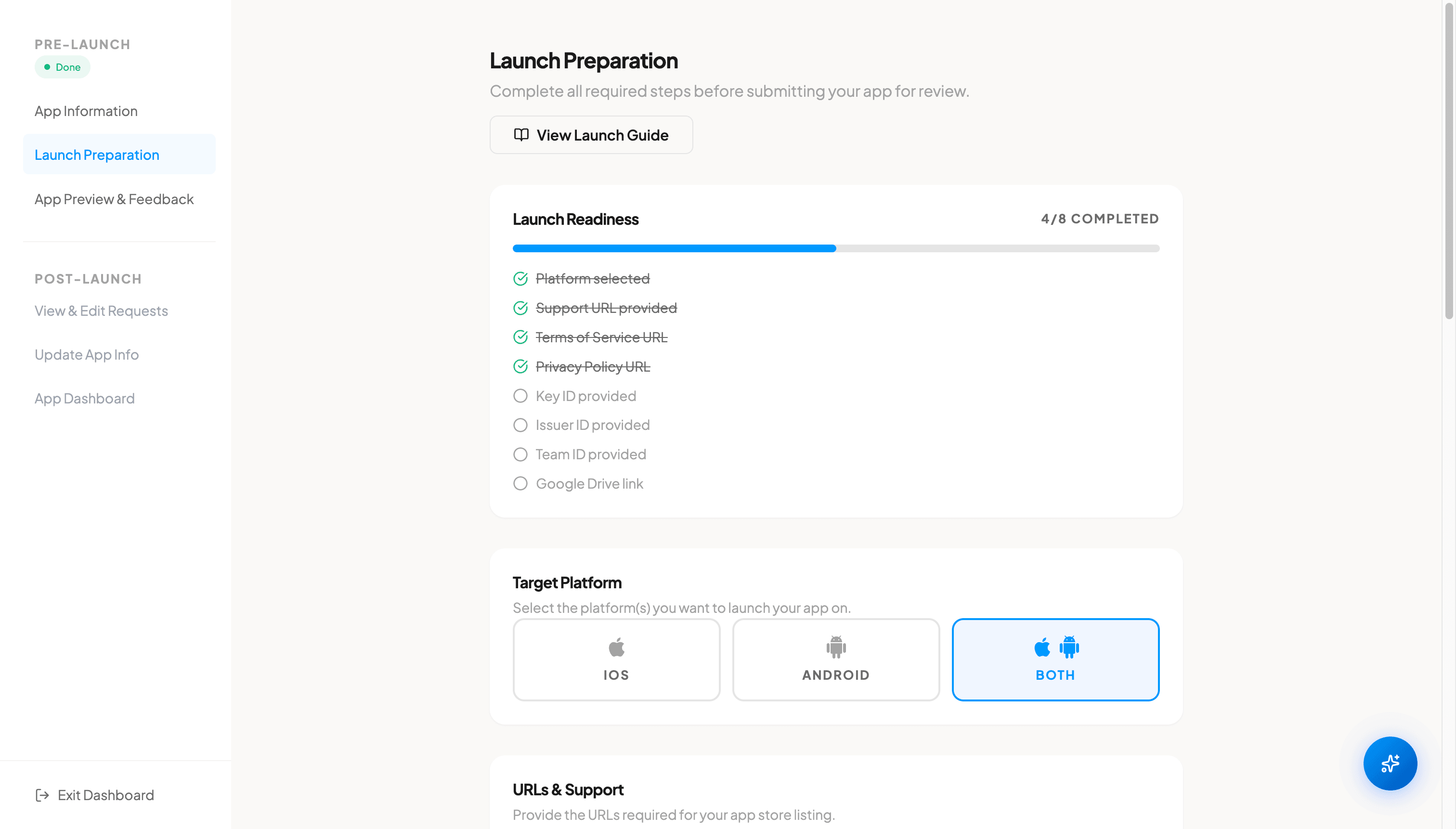This screenshot has width=1456, height=829.
Task: Click the blue Apple logo in Both card
Action: 1042,647
